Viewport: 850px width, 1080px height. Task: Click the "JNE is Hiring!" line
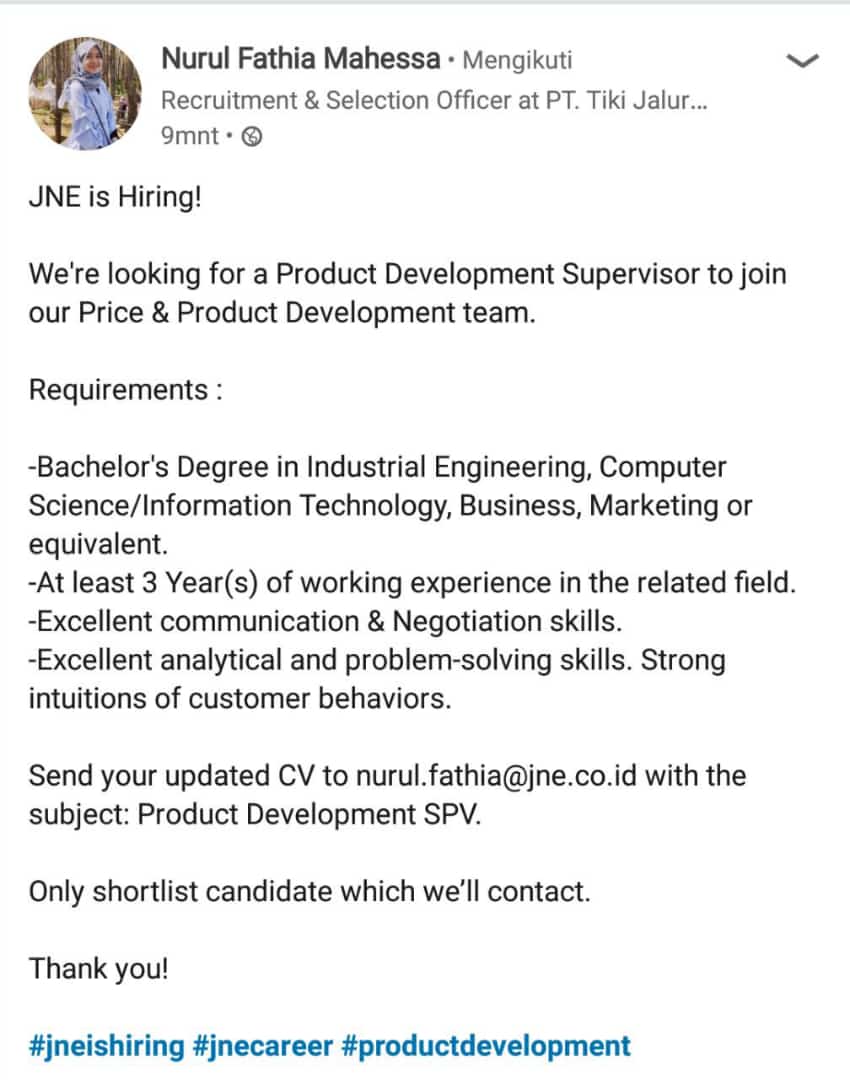tap(115, 196)
